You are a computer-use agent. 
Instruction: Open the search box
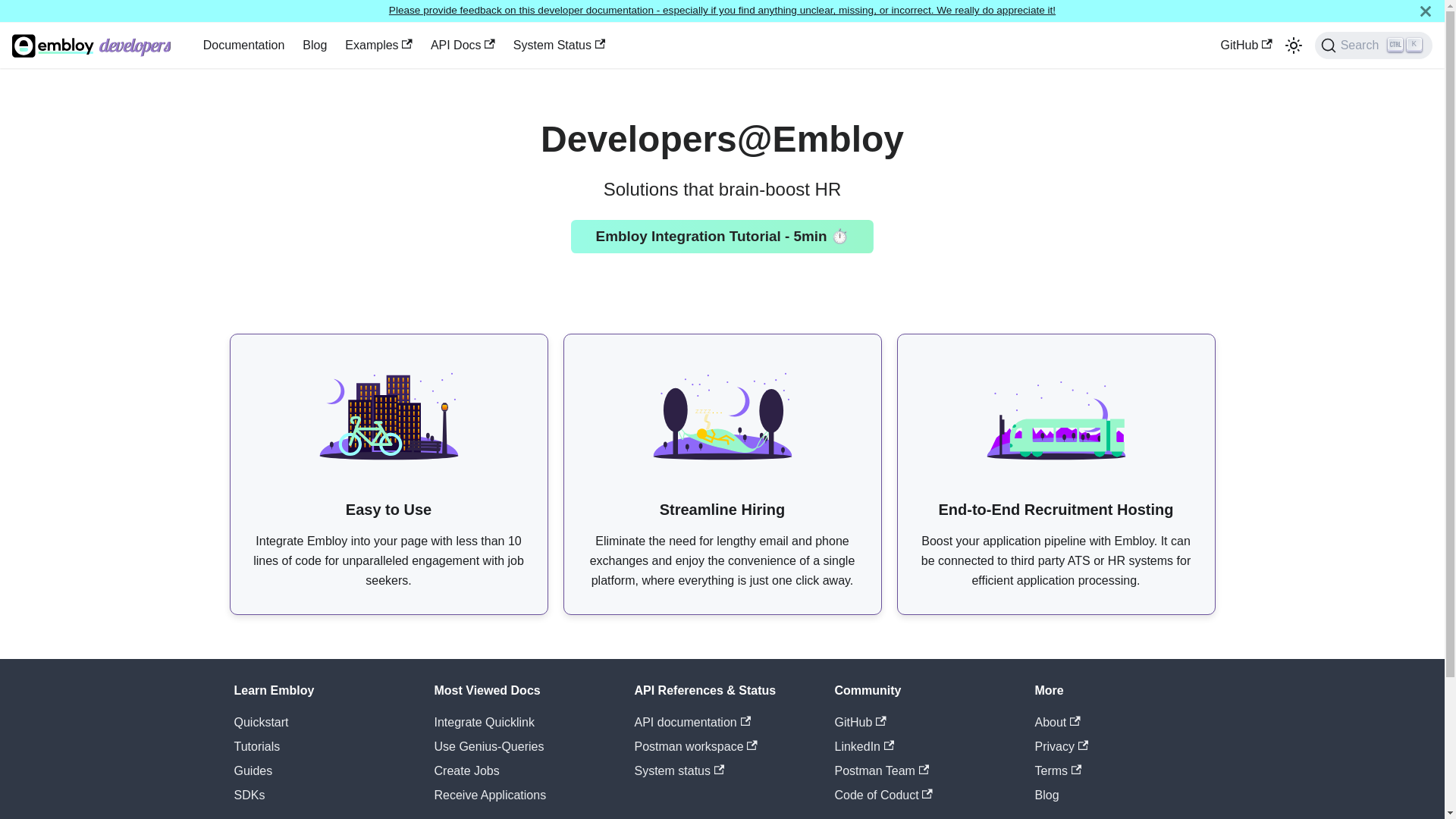(x=1373, y=45)
